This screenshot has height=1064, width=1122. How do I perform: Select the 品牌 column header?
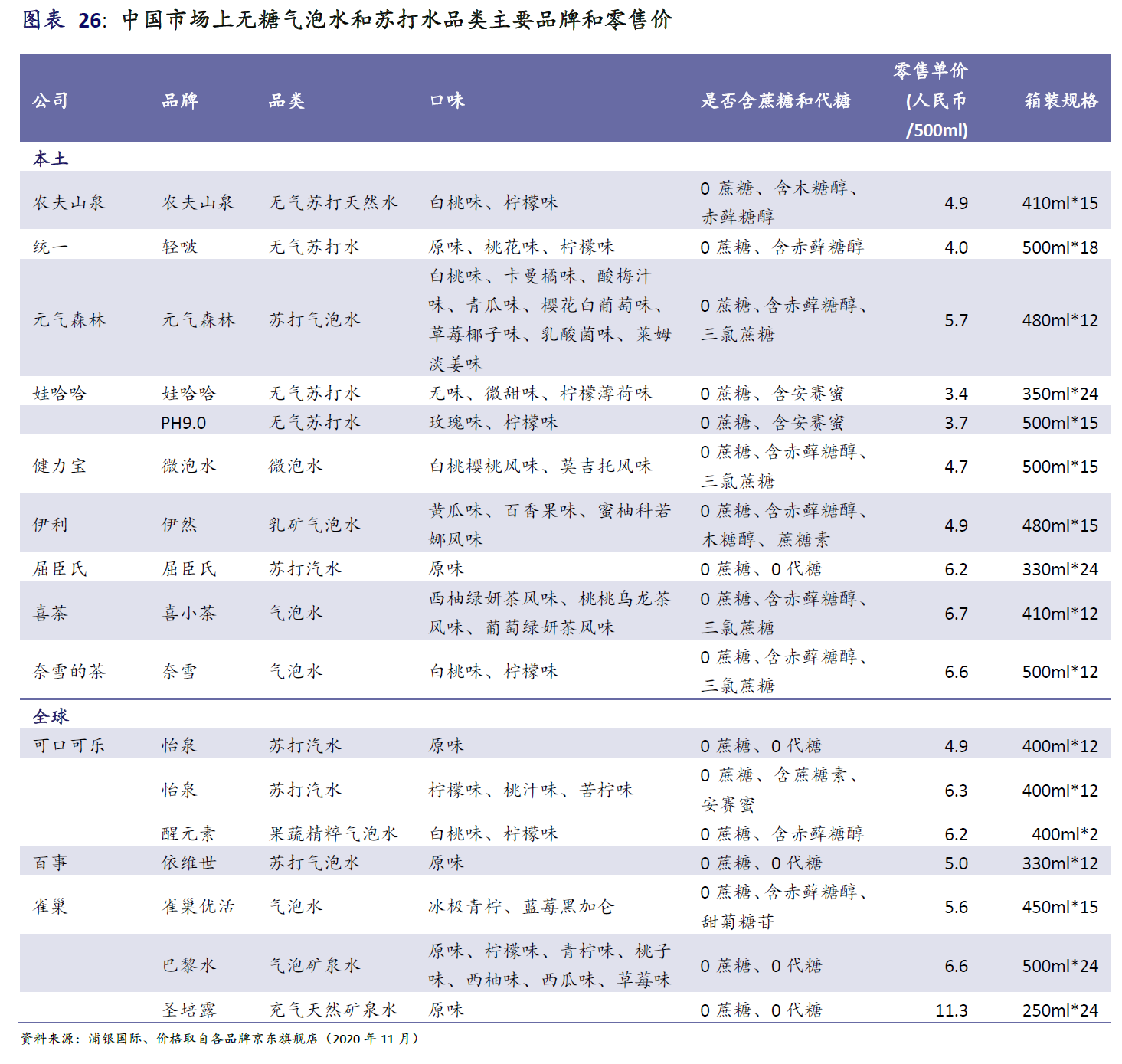pos(180,100)
